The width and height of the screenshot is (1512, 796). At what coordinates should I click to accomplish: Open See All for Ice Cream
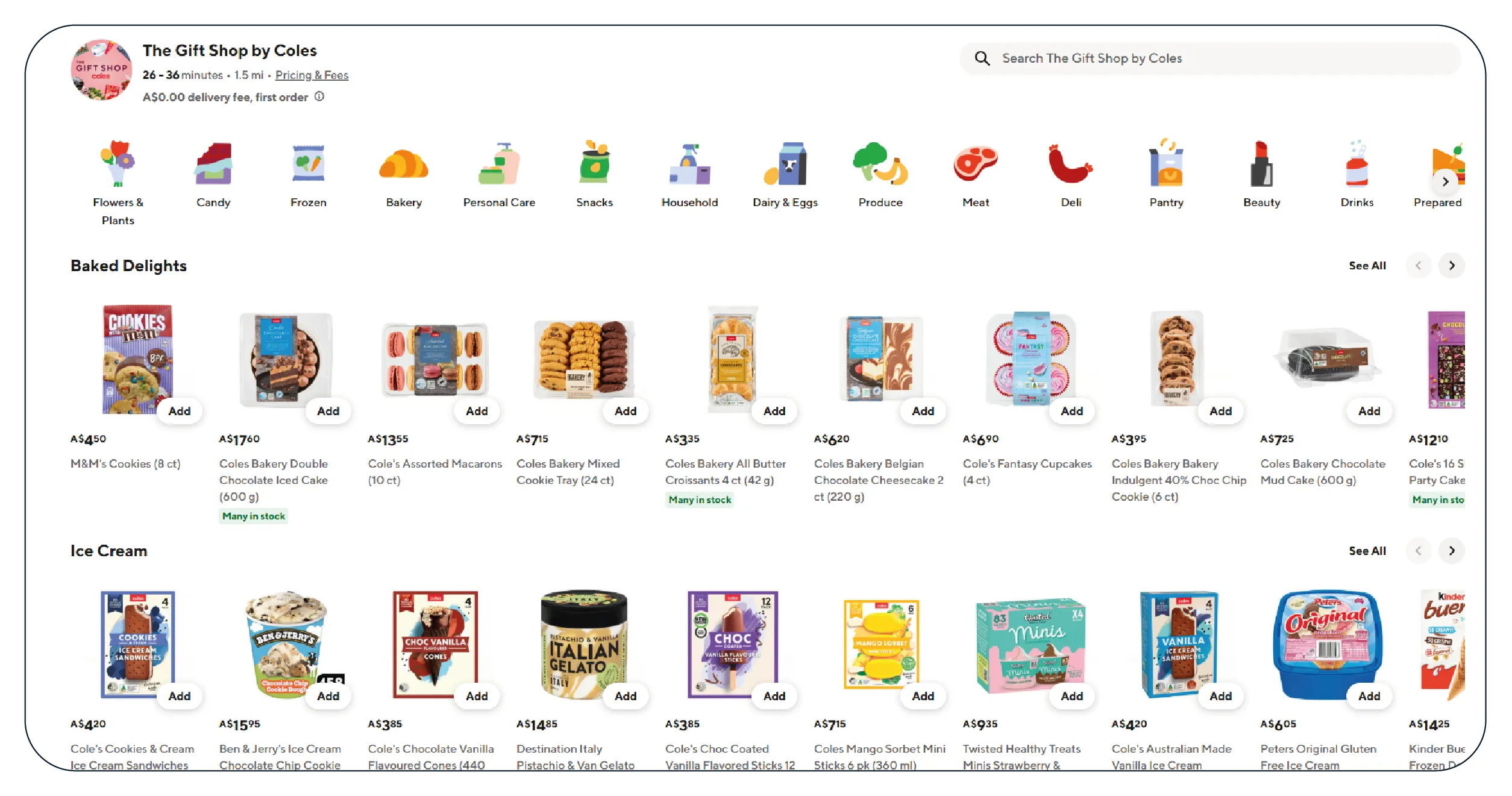pyautogui.click(x=1367, y=551)
